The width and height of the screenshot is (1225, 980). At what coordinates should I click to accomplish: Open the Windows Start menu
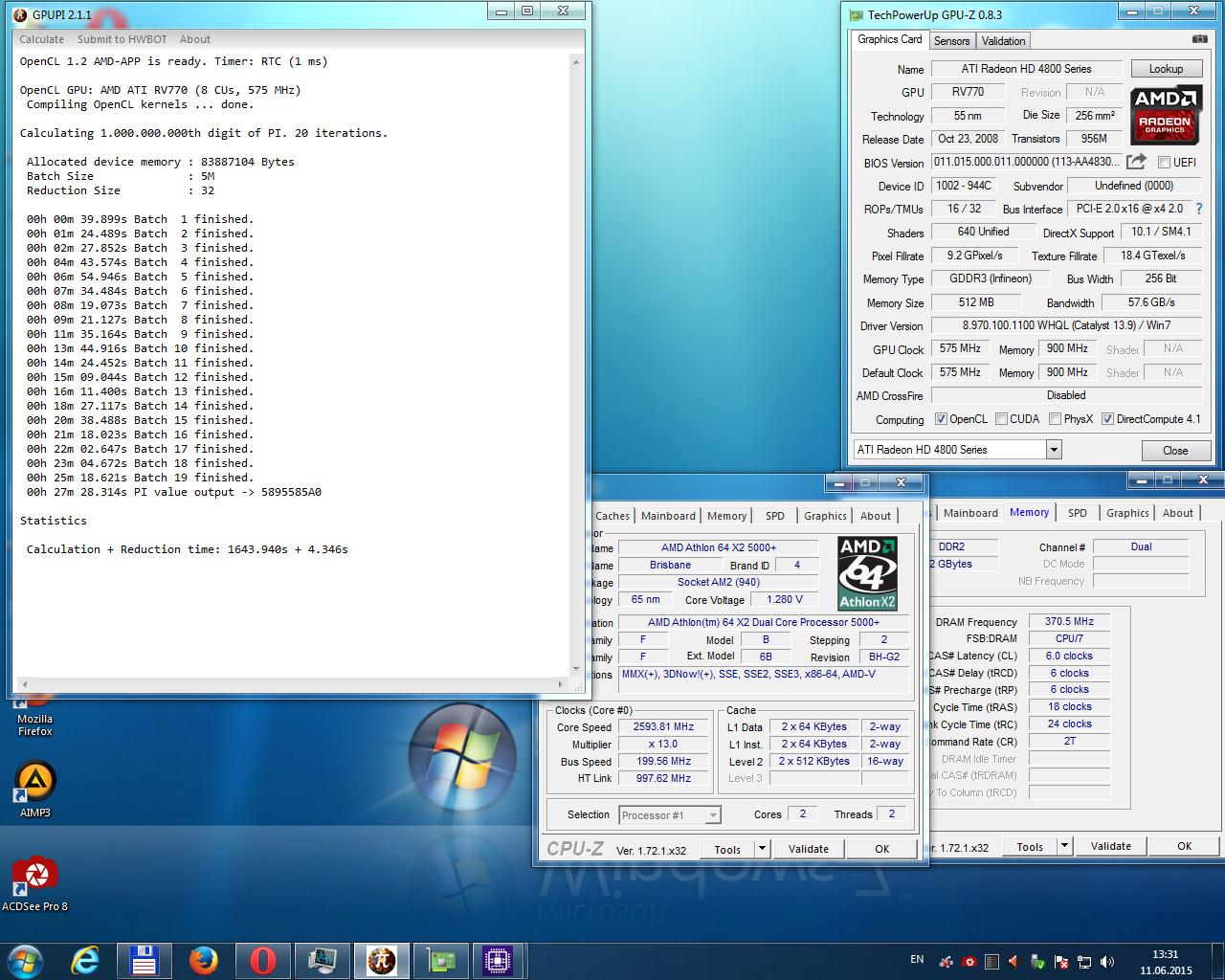26,960
